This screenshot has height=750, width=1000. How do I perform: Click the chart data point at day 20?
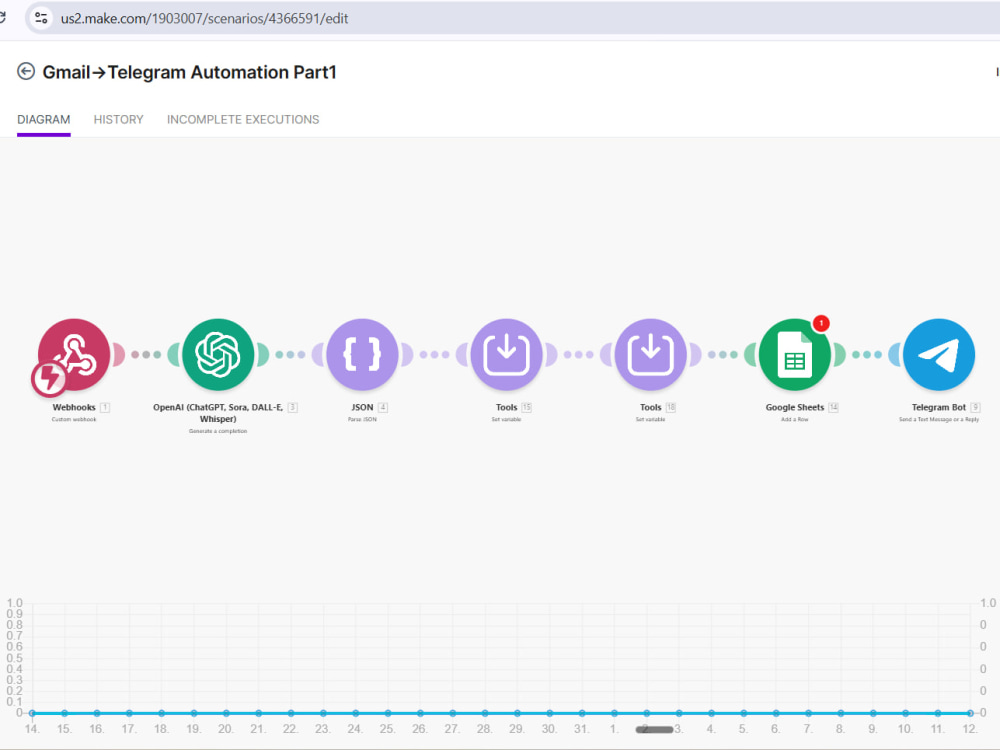click(x=226, y=713)
